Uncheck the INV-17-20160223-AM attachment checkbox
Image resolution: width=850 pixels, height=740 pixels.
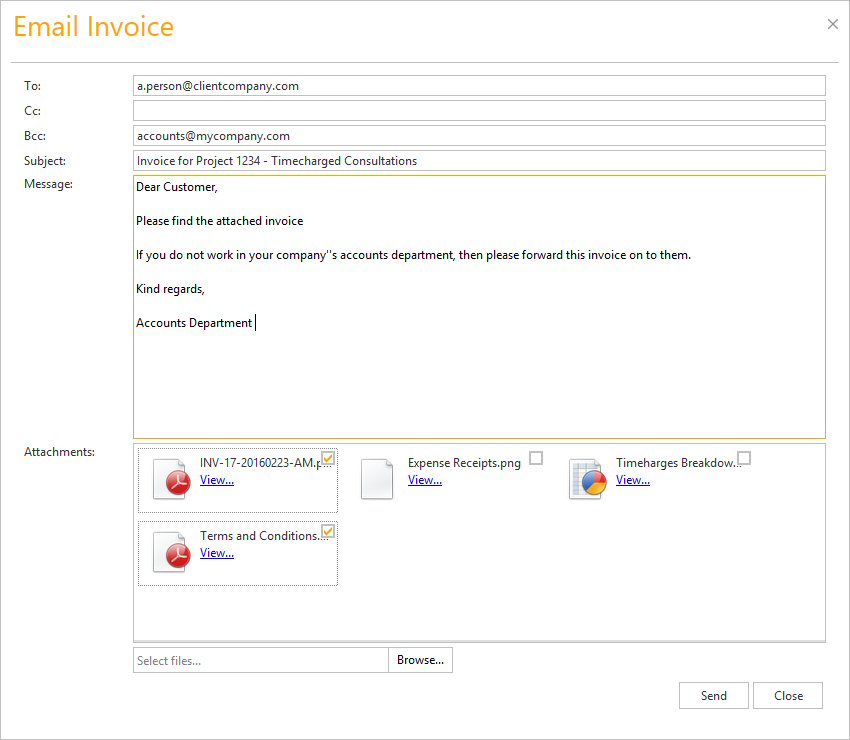tap(327, 458)
